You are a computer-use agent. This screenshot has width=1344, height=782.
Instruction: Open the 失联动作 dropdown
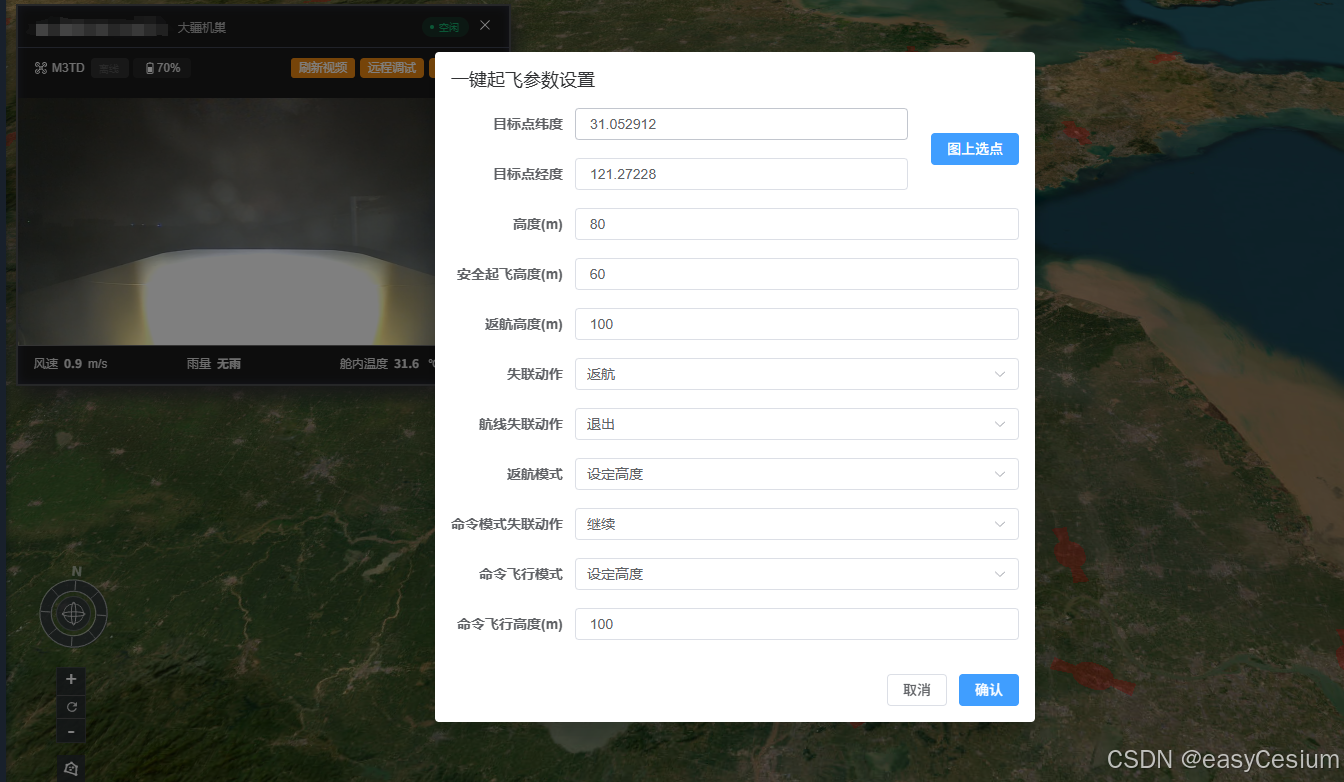797,374
